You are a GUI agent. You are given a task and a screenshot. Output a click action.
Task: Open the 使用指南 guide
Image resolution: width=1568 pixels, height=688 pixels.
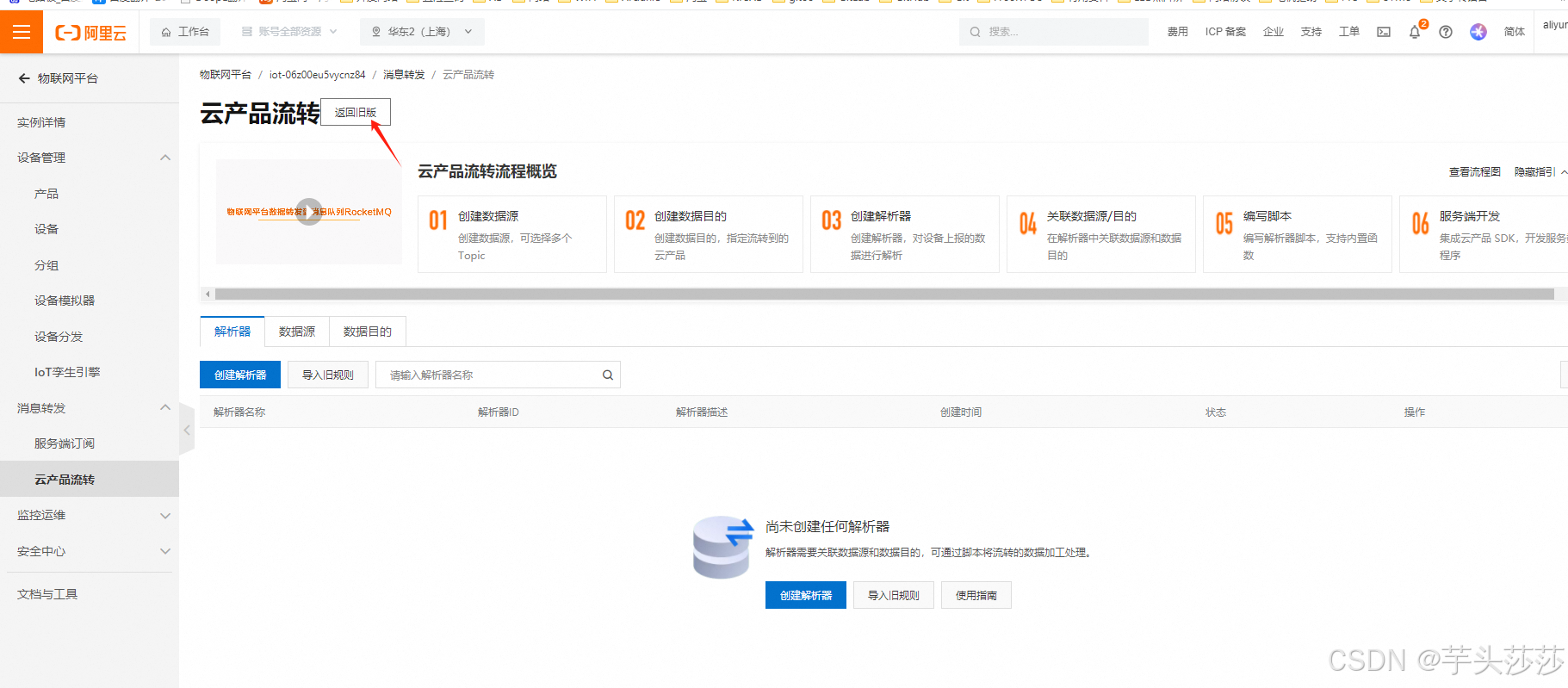[976, 595]
